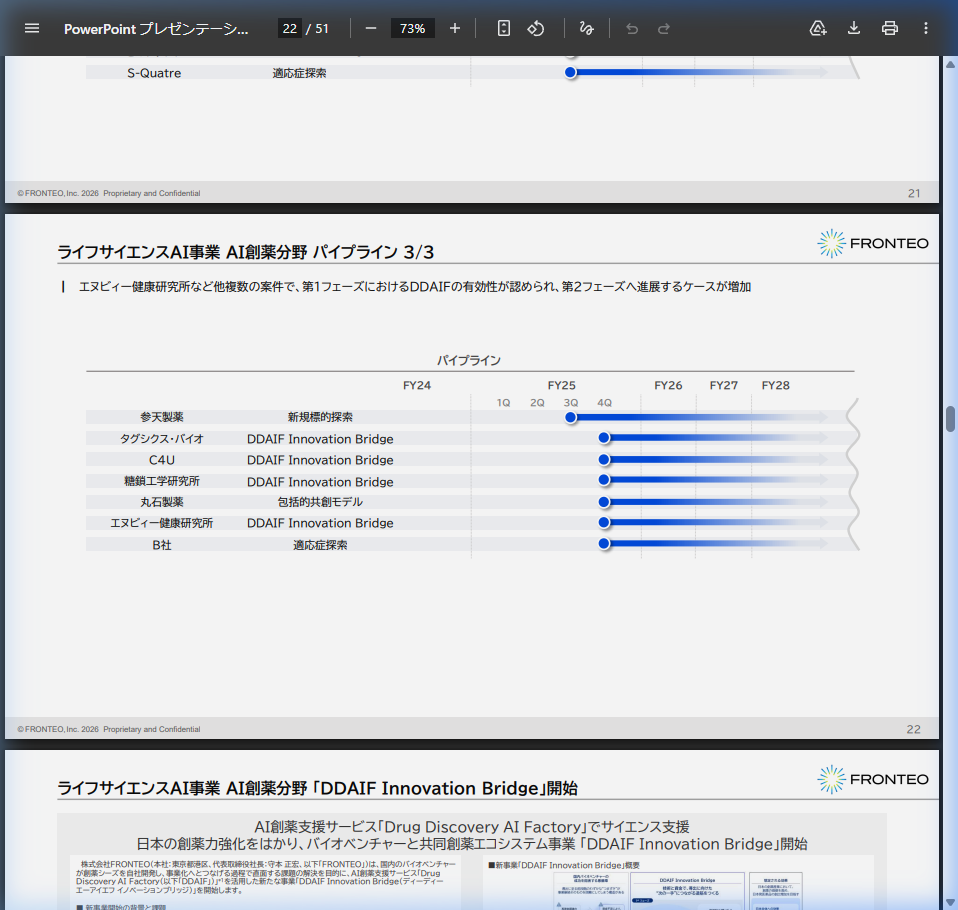Zoom in with the plus button

[x=455, y=28]
